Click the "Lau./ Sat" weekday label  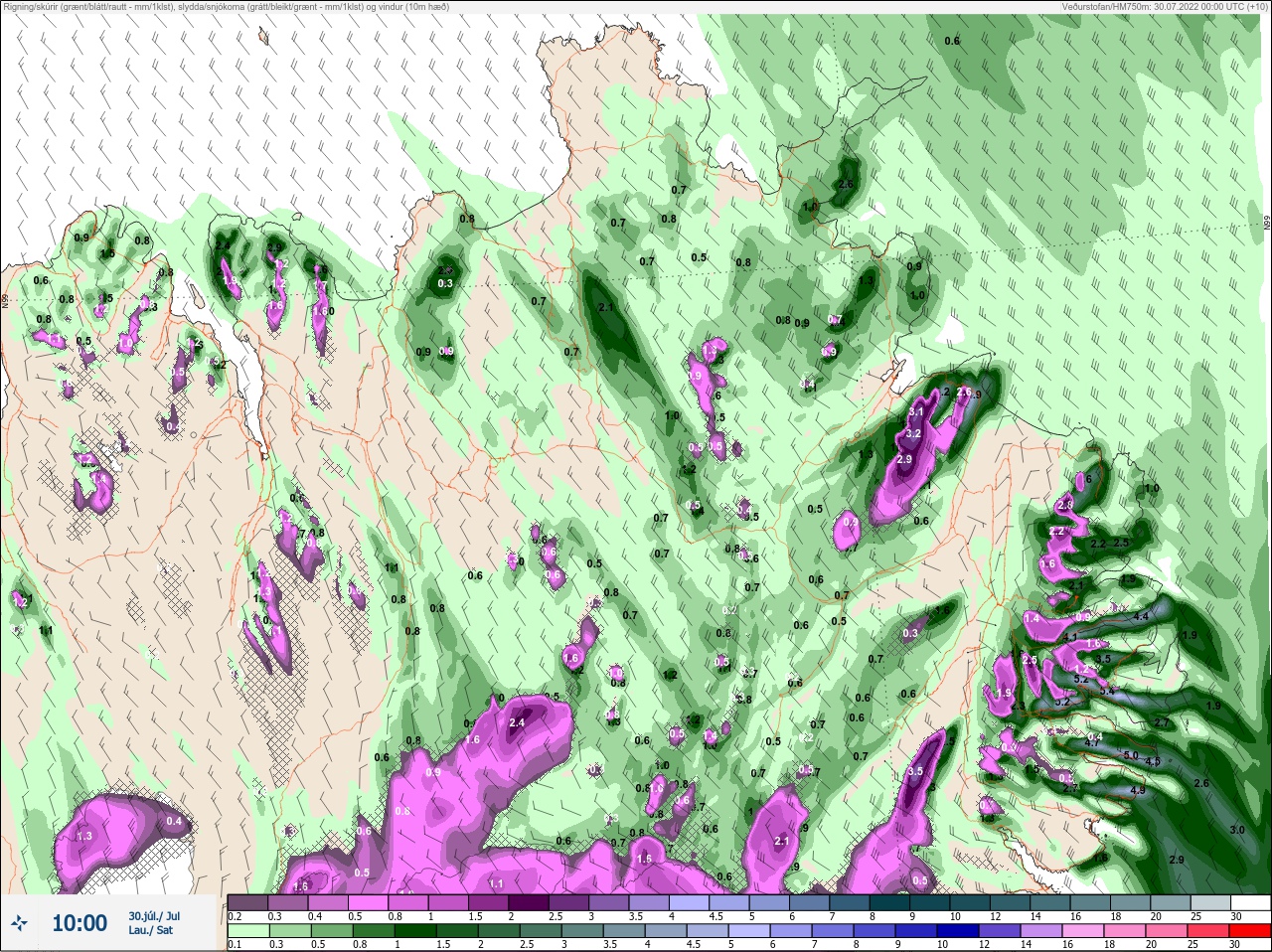click(x=150, y=930)
